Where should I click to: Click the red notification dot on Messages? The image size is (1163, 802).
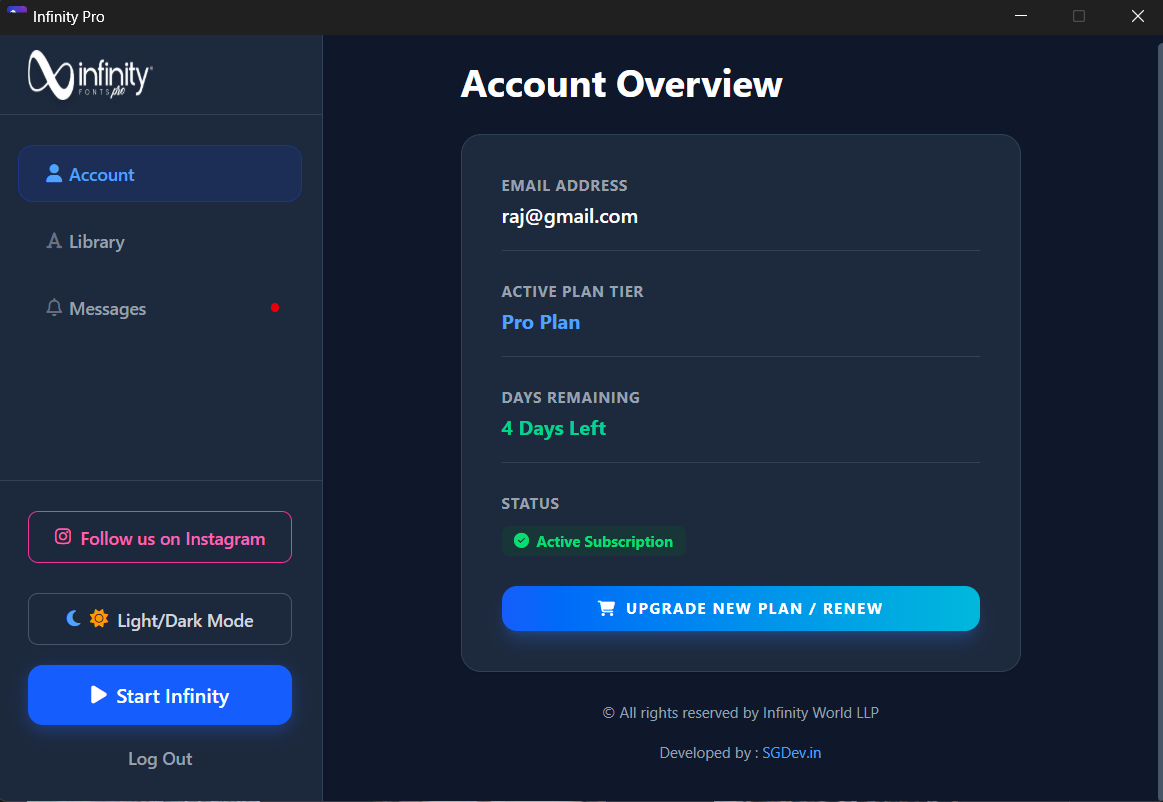[x=274, y=307]
